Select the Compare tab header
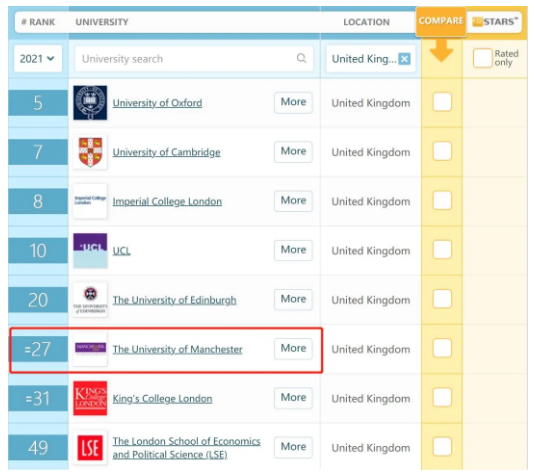 441,21
